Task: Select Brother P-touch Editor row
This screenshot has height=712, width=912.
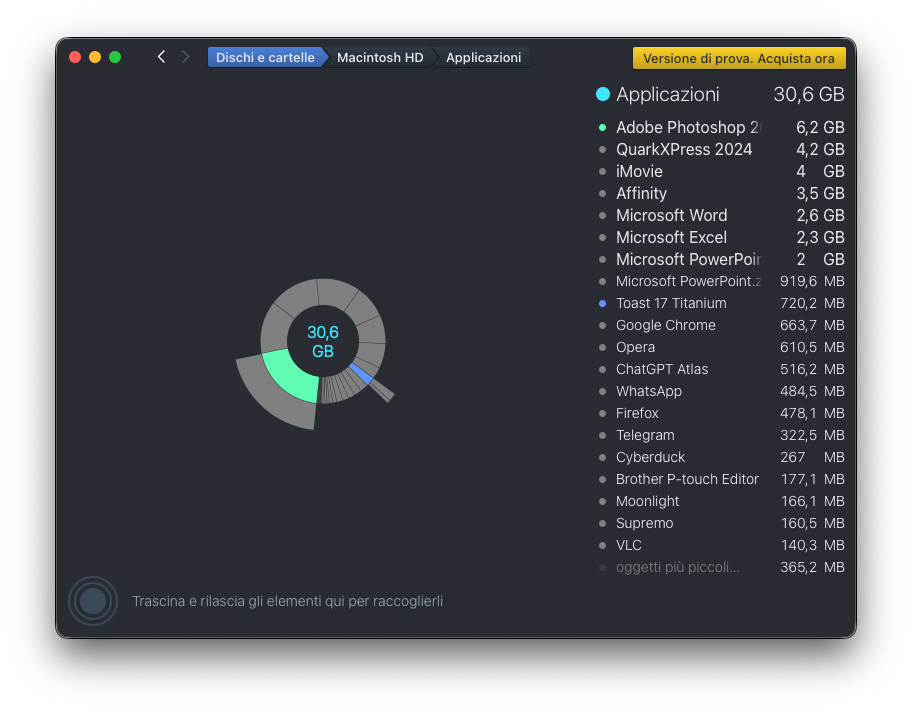Action: click(x=721, y=479)
